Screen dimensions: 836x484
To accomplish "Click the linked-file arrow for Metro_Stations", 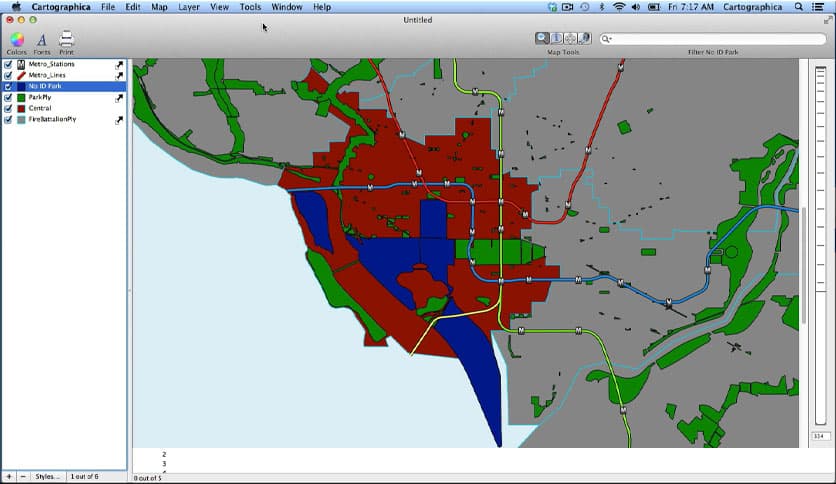I will click(x=119, y=65).
